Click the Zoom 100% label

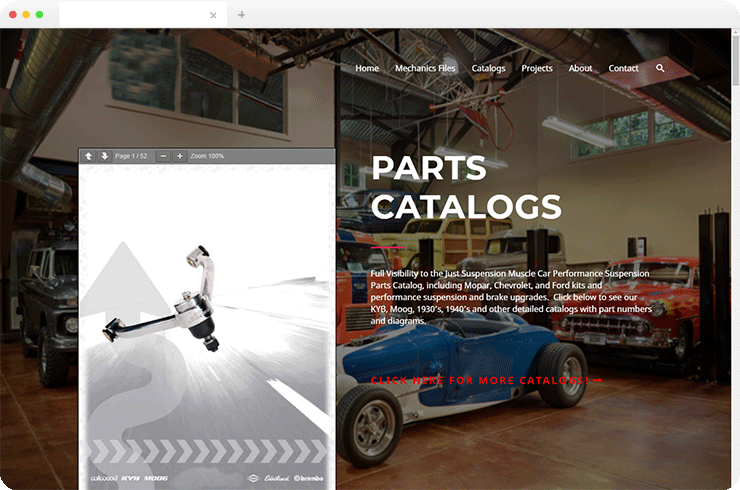pos(207,156)
